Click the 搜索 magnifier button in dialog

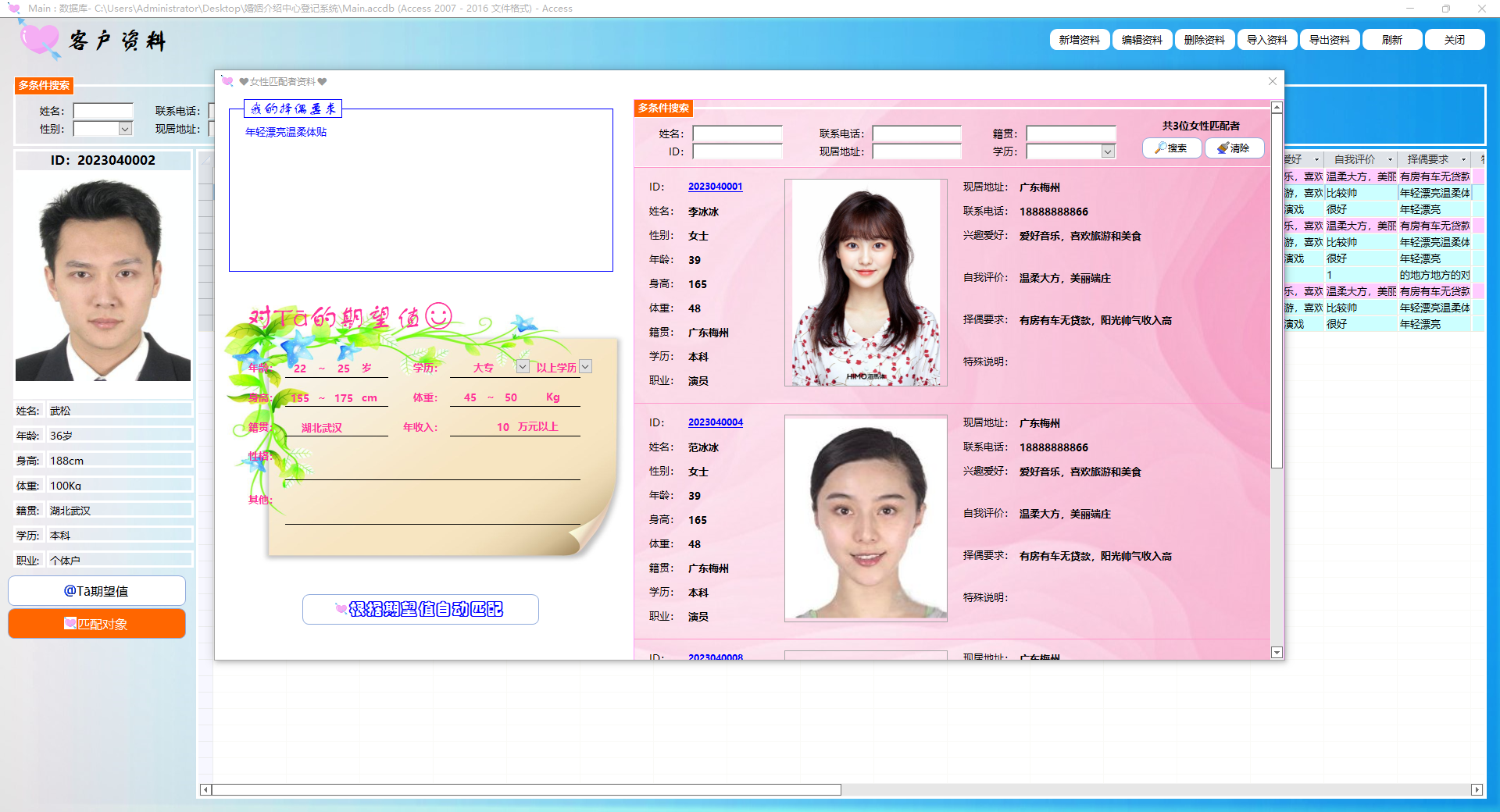point(1172,148)
